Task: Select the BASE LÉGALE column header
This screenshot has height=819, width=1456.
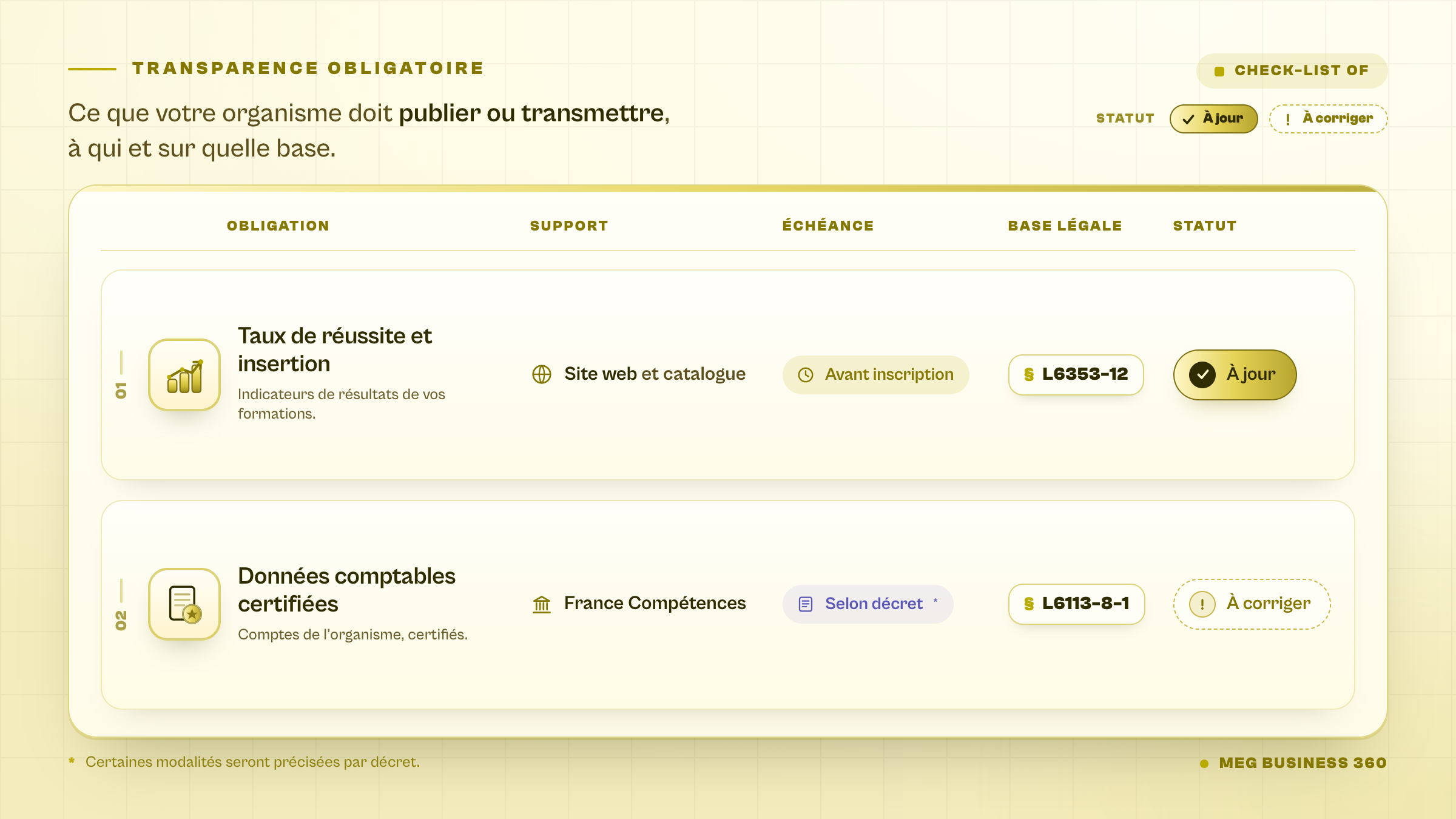Action: pos(1065,225)
